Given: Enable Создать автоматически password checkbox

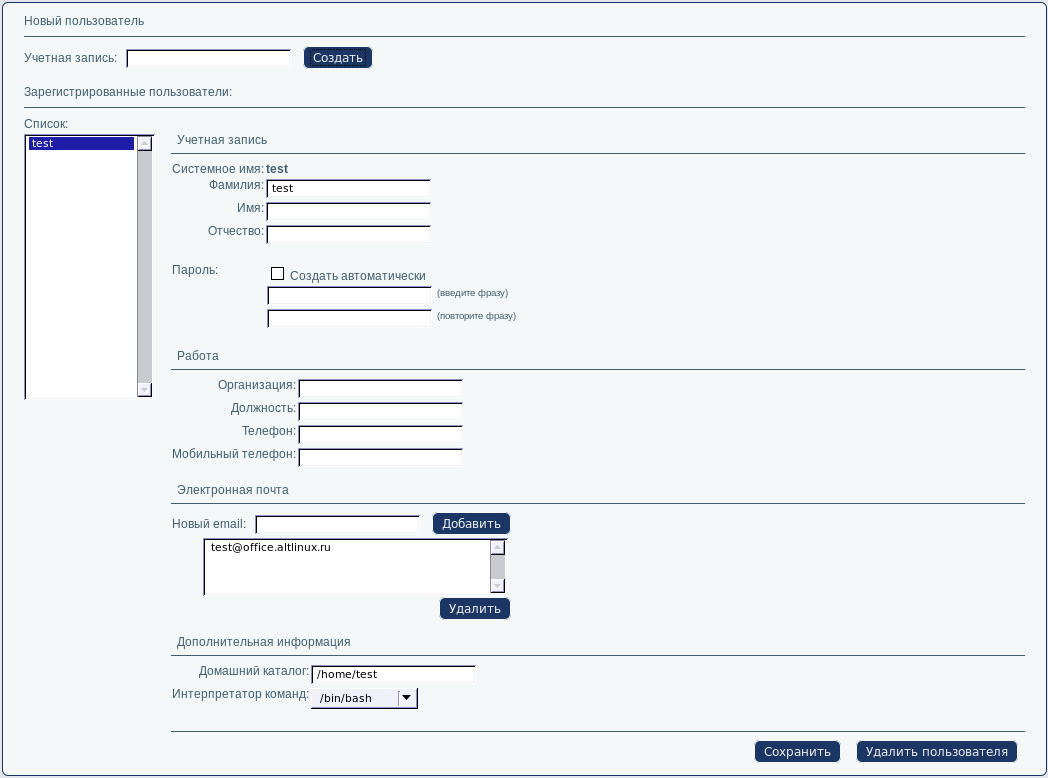Looking at the screenshot, I should point(278,274).
